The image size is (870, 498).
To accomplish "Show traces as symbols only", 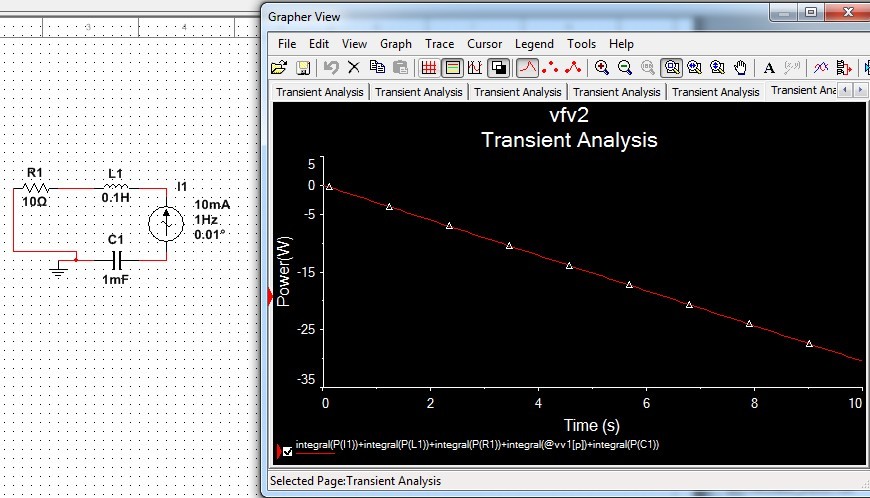I will 550,68.
